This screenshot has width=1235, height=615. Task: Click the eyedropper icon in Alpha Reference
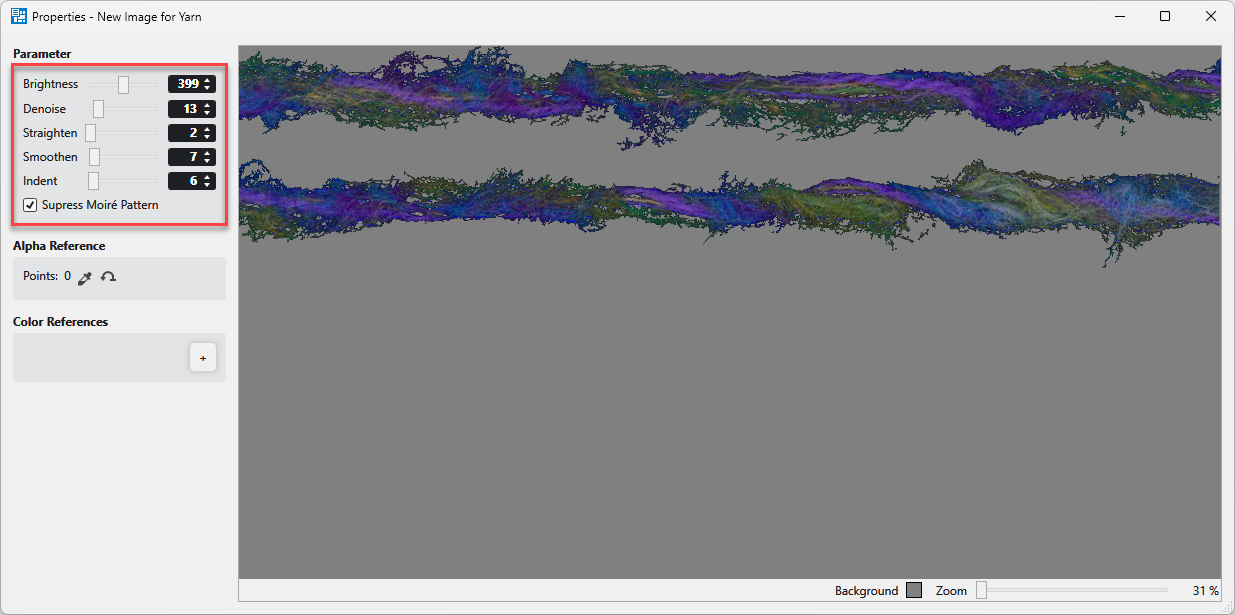tap(85, 277)
